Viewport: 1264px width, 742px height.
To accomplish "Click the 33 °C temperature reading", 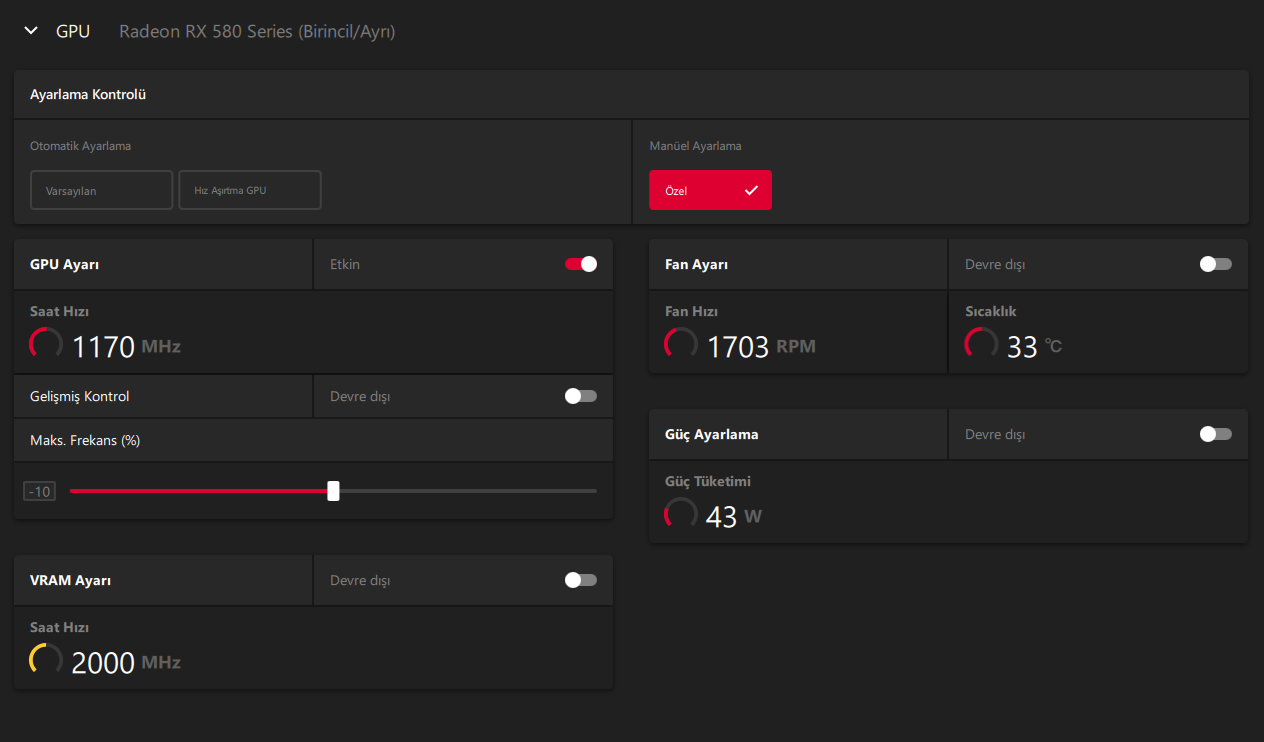I will point(1034,347).
